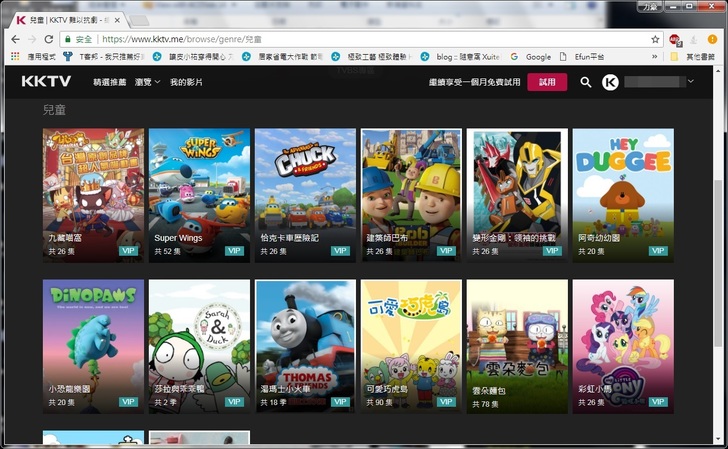Click VIP badge on 建築師巴布

click(446, 251)
